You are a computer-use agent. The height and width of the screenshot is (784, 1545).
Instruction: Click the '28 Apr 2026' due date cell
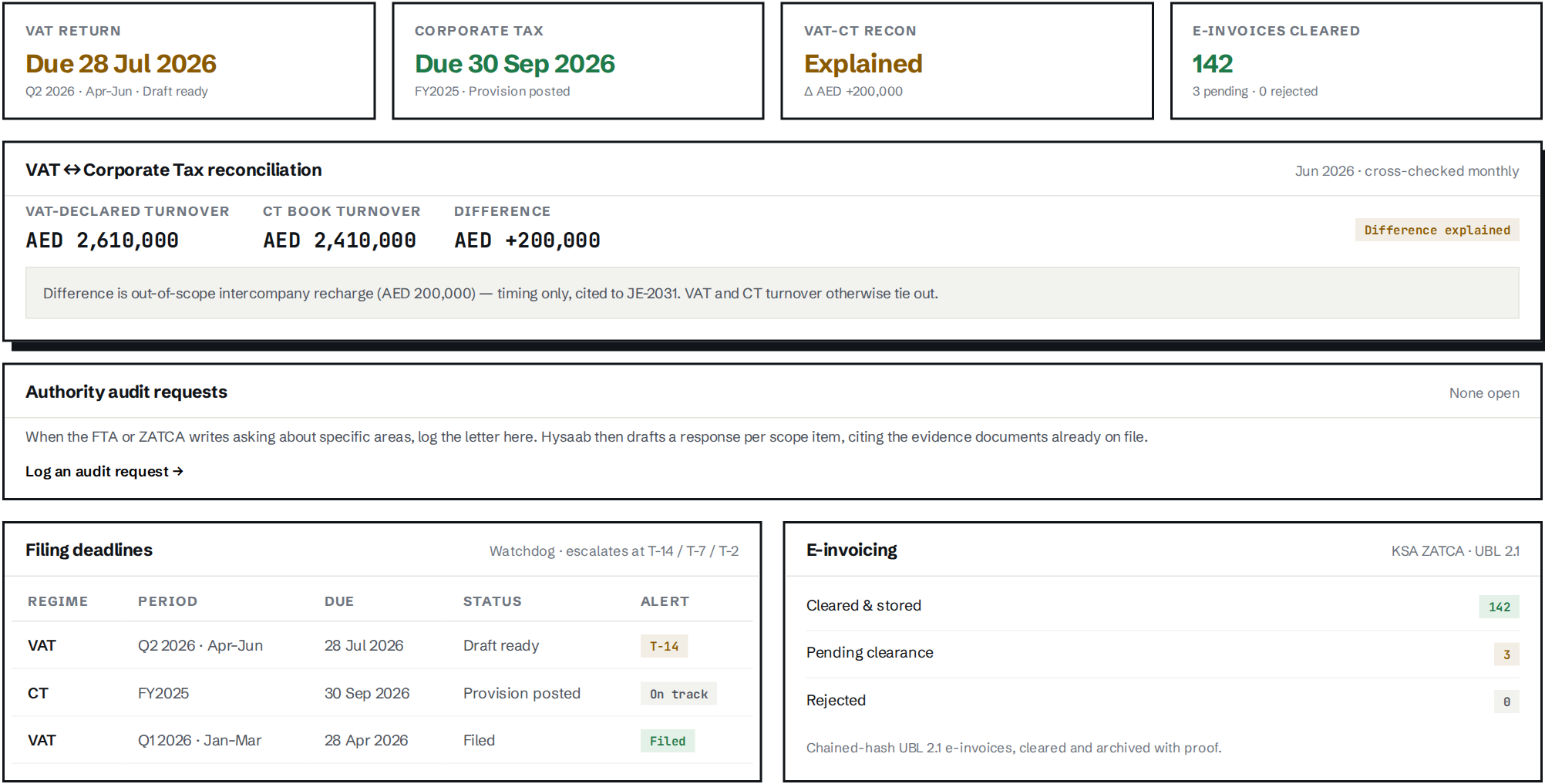click(x=366, y=740)
